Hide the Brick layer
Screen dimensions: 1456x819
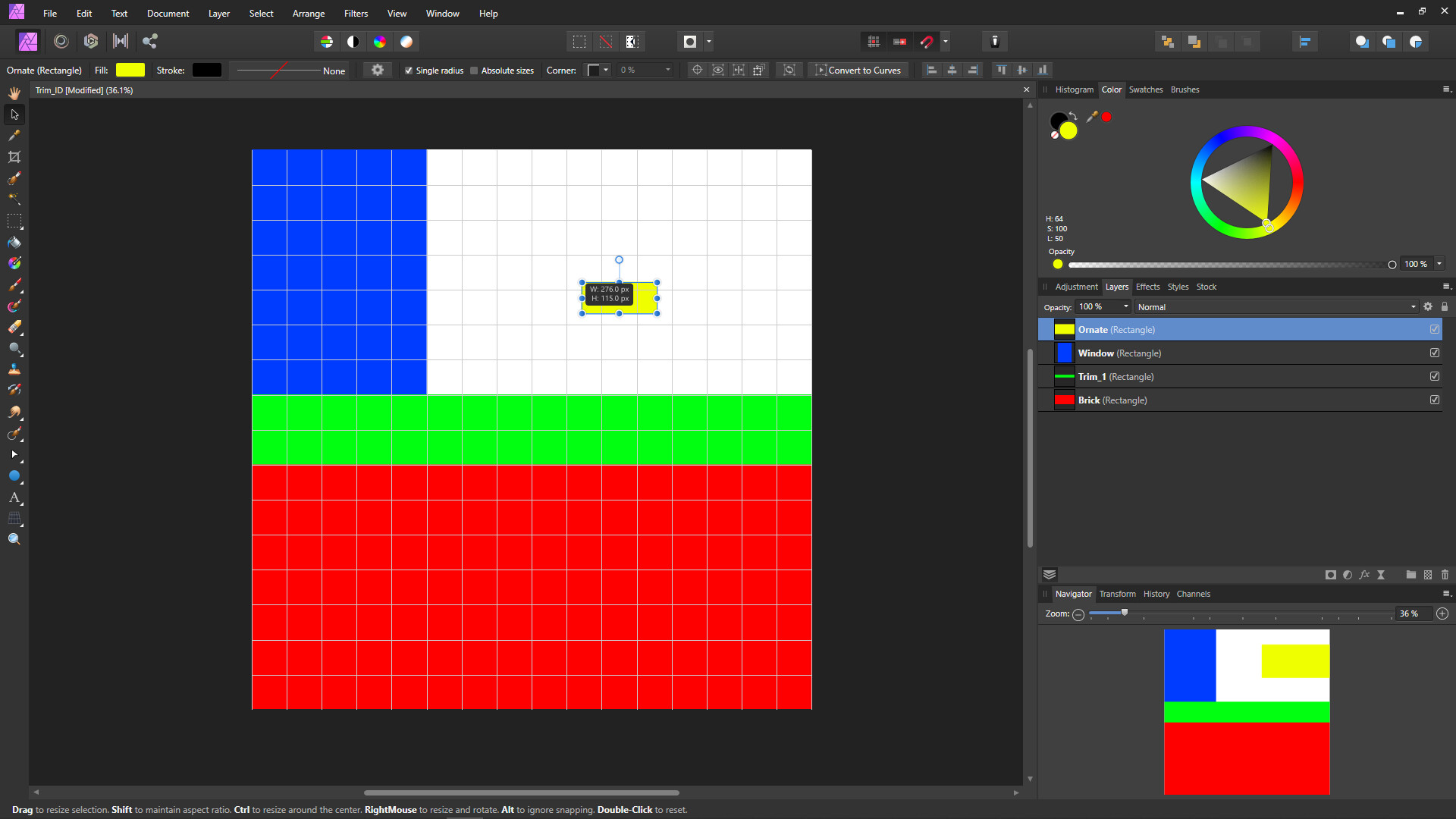click(x=1435, y=400)
